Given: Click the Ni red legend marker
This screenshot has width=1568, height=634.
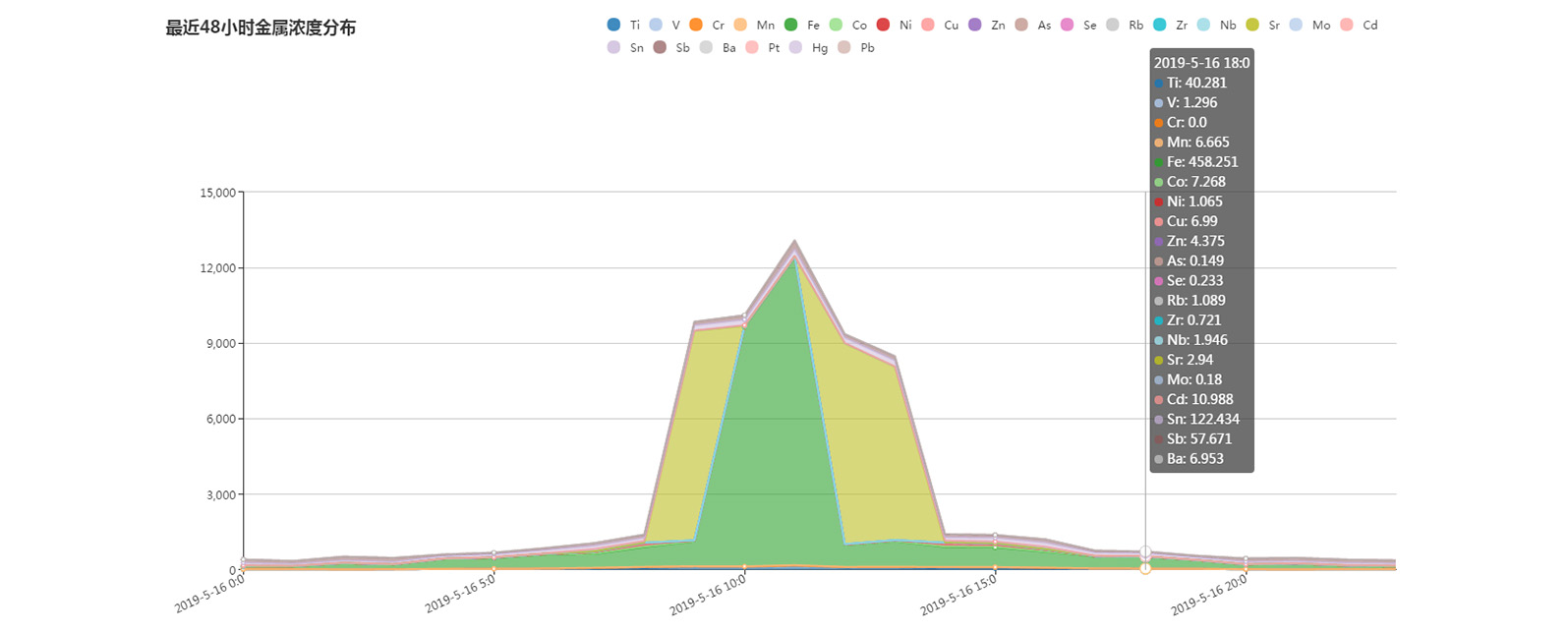Looking at the screenshot, I should click(x=883, y=25).
